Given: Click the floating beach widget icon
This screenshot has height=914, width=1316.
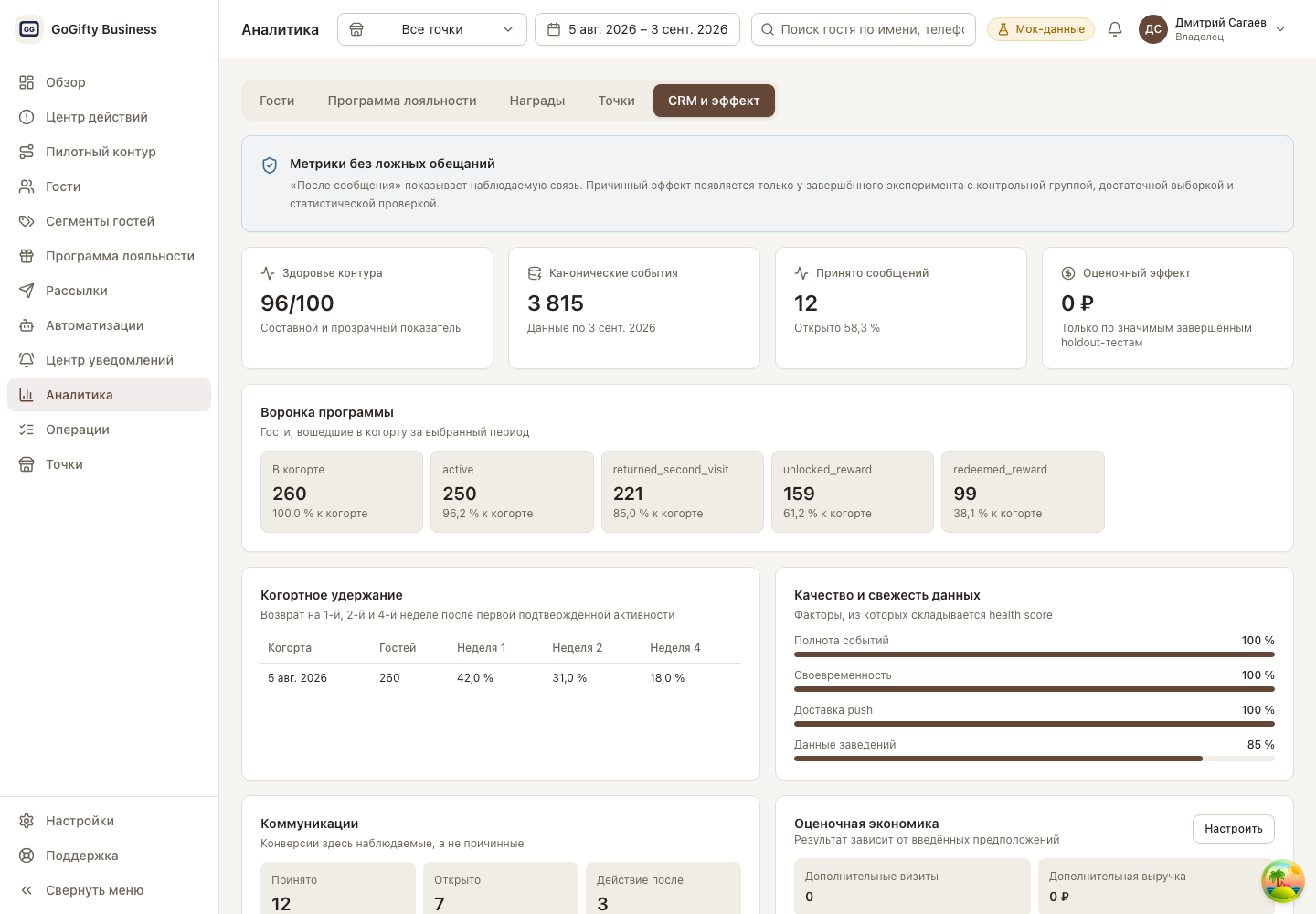Looking at the screenshot, I should [x=1283, y=881].
